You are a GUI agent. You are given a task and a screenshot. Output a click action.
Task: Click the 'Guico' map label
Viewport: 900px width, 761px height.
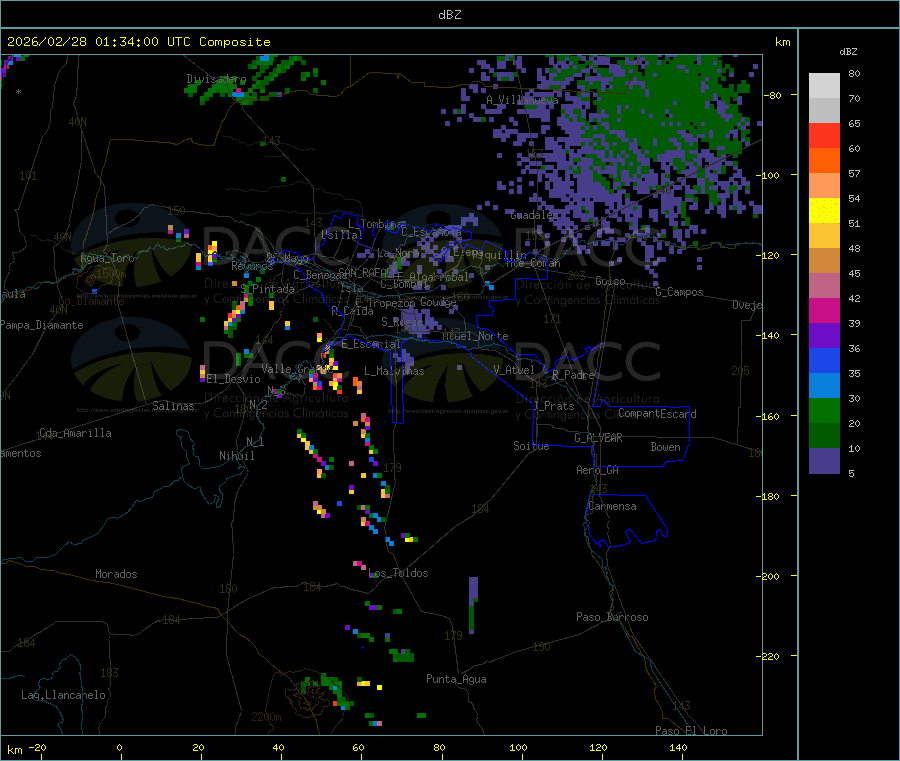pos(610,281)
